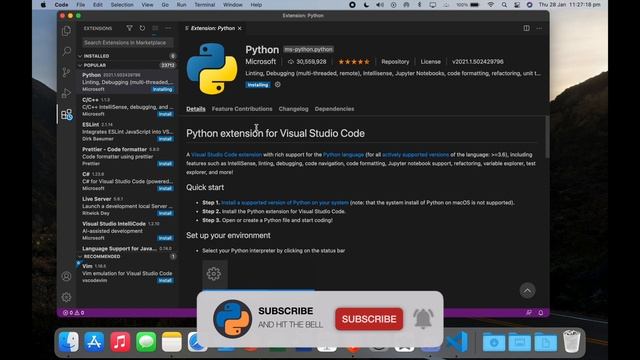Open Trash in the Dock

[571, 341]
